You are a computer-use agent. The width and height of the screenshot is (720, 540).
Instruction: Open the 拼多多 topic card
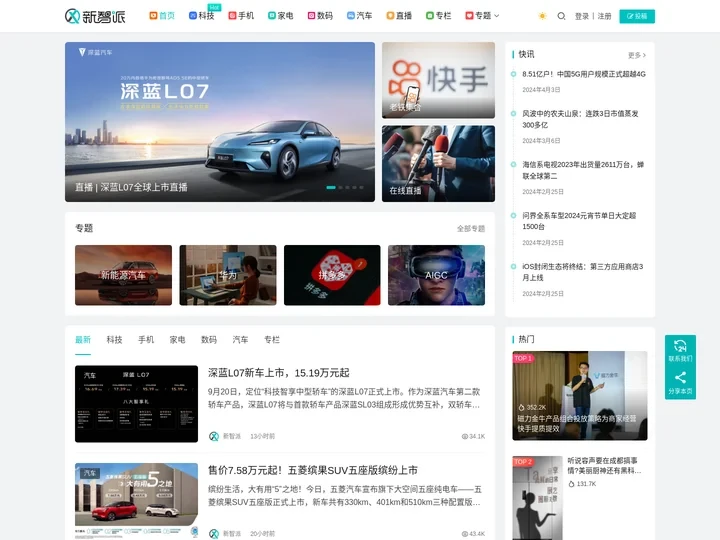coord(332,275)
